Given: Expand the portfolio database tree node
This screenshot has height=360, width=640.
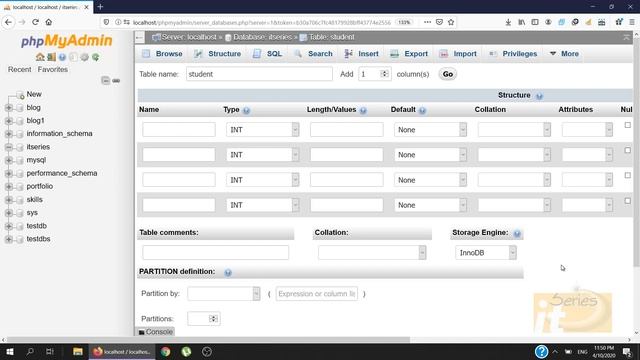Looking at the screenshot, I should pos(9,187).
